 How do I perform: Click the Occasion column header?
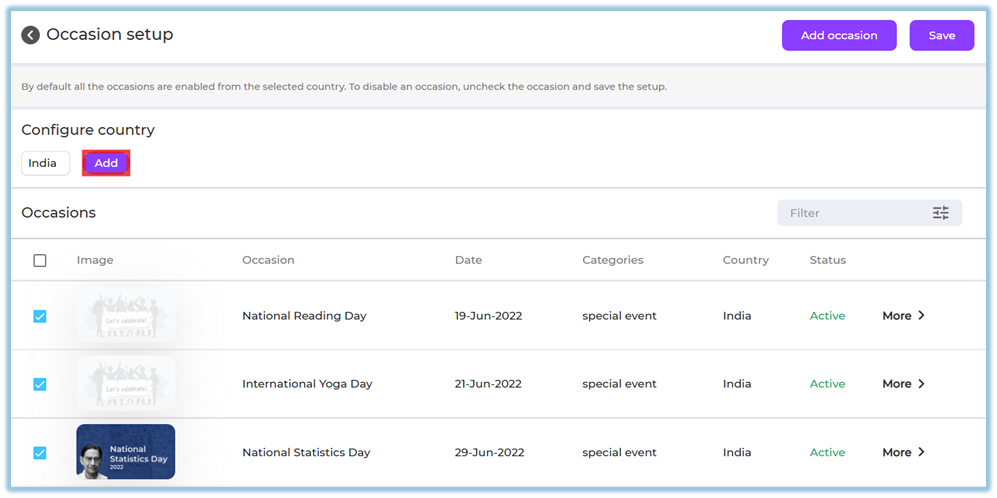coord(268,260)
